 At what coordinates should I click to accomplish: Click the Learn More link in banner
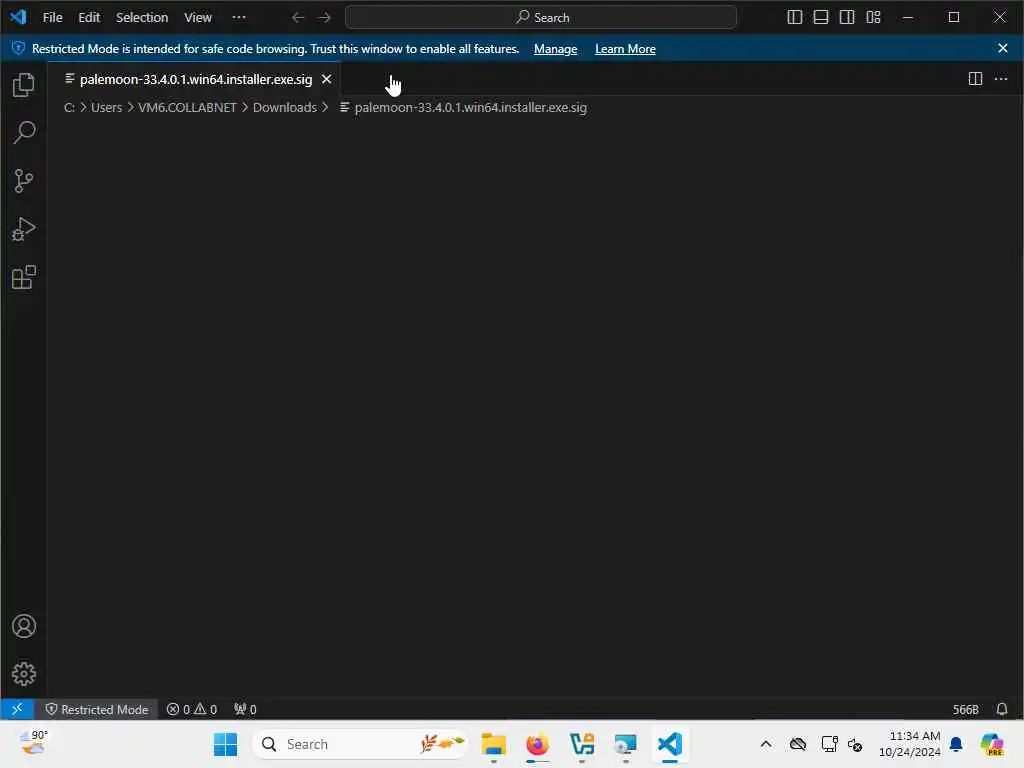click(625, 49)
